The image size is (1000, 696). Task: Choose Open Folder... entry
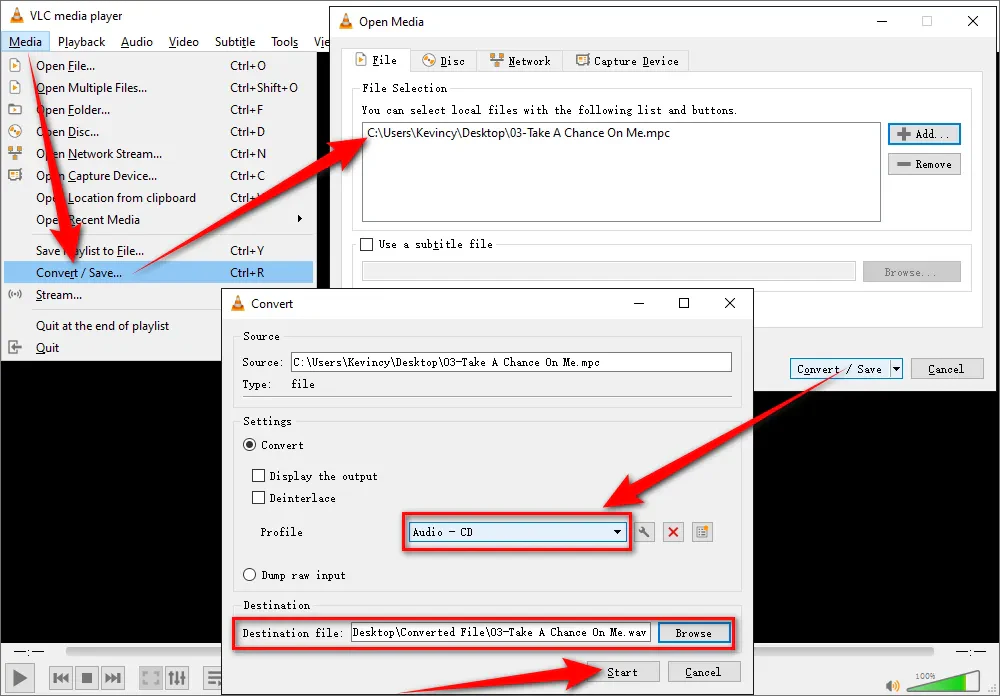click(158, 110)
